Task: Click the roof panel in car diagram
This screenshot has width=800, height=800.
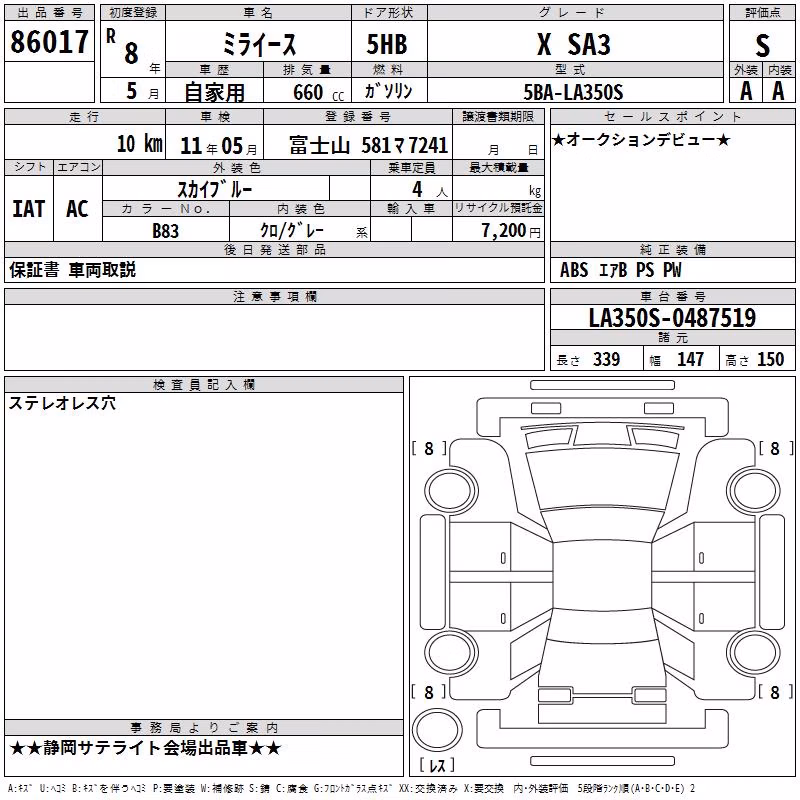Action: (x=602, y=576)
